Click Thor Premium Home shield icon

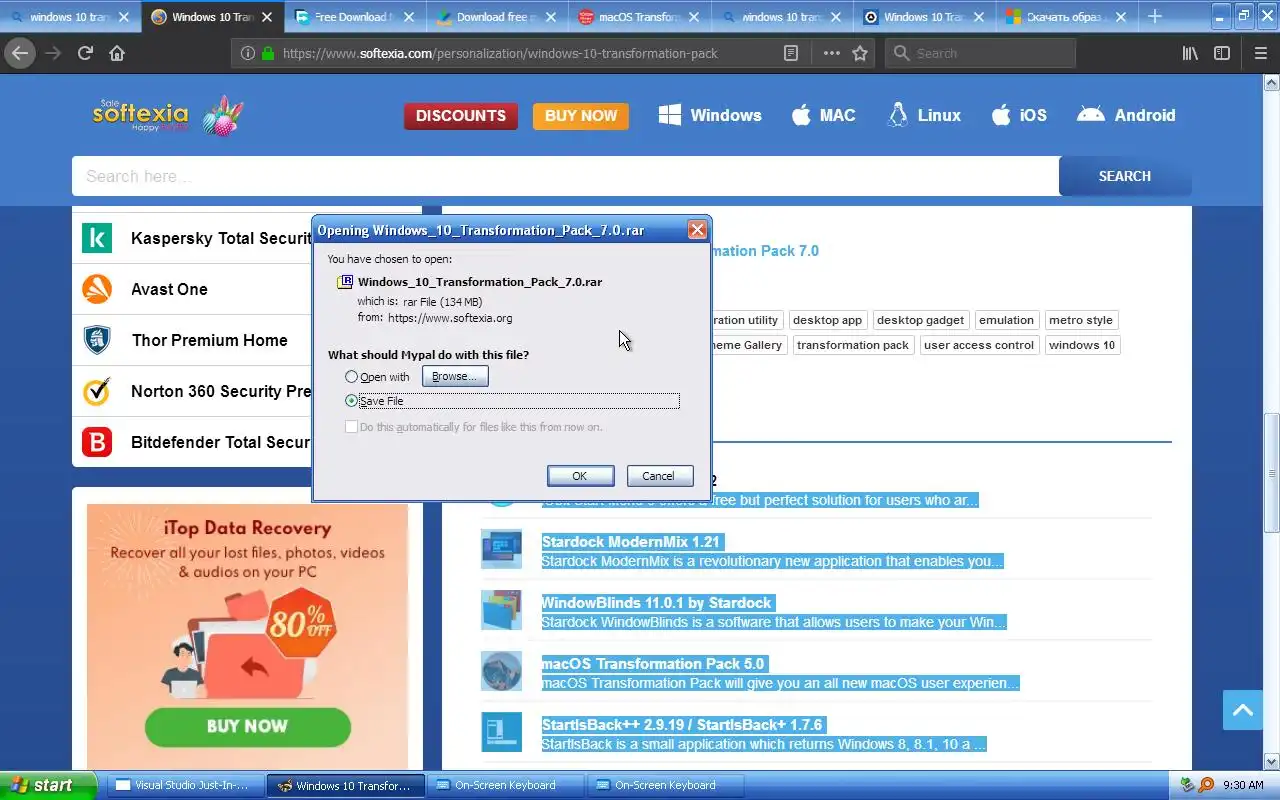pos(97,340)
